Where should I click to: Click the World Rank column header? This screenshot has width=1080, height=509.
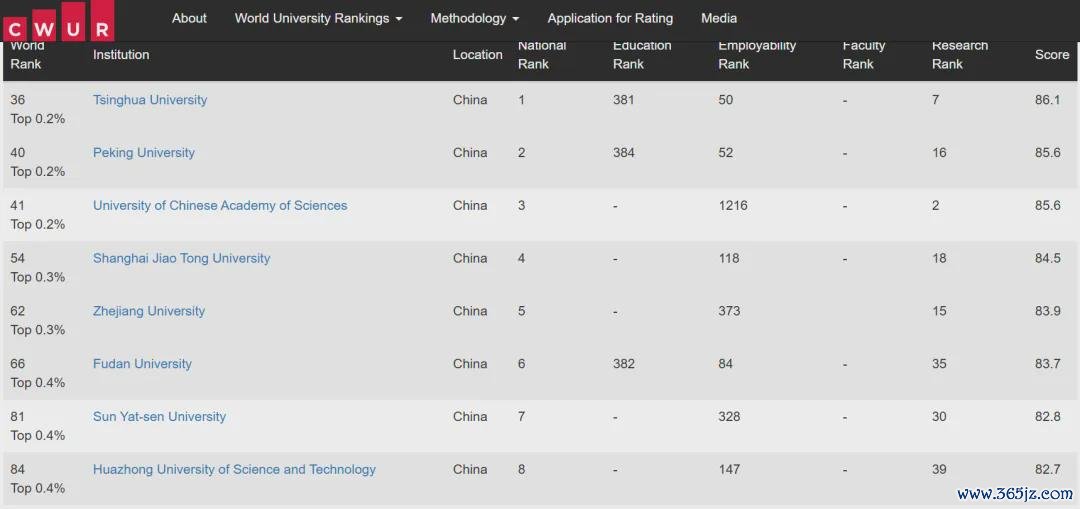click(27, 55)
